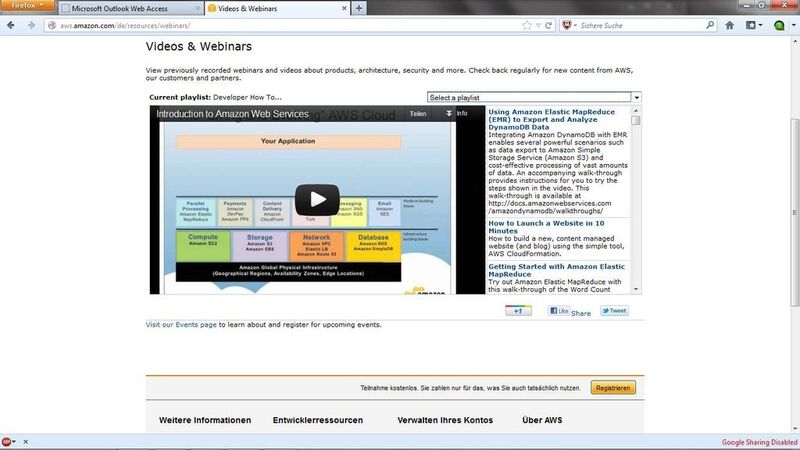Image resolution: width=800 pixels, height=450 pixels.
Task: Click the Über AWS footer heading
Action: (x=542, y=420)
